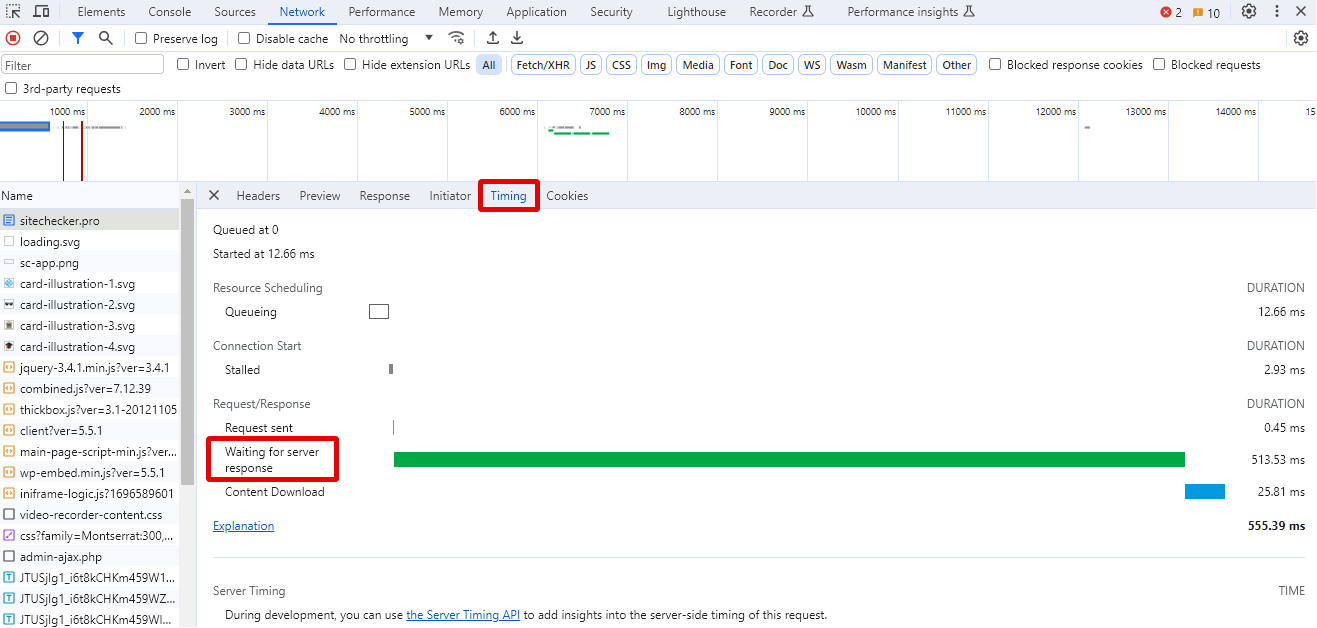Filter requests by Img type
Viewport: 1317px width, 628px height.
pyautogui.click(x=656, y=65)
